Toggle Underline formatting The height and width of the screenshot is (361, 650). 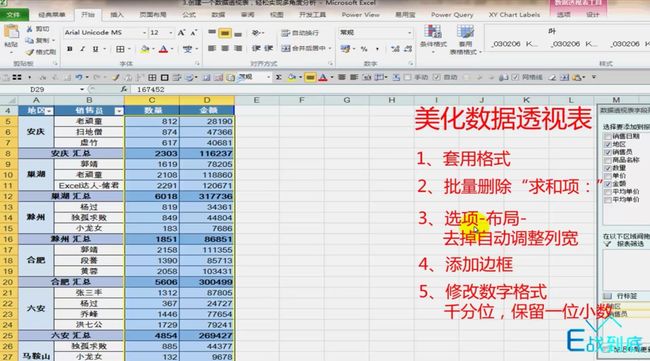tap(95, 49)
